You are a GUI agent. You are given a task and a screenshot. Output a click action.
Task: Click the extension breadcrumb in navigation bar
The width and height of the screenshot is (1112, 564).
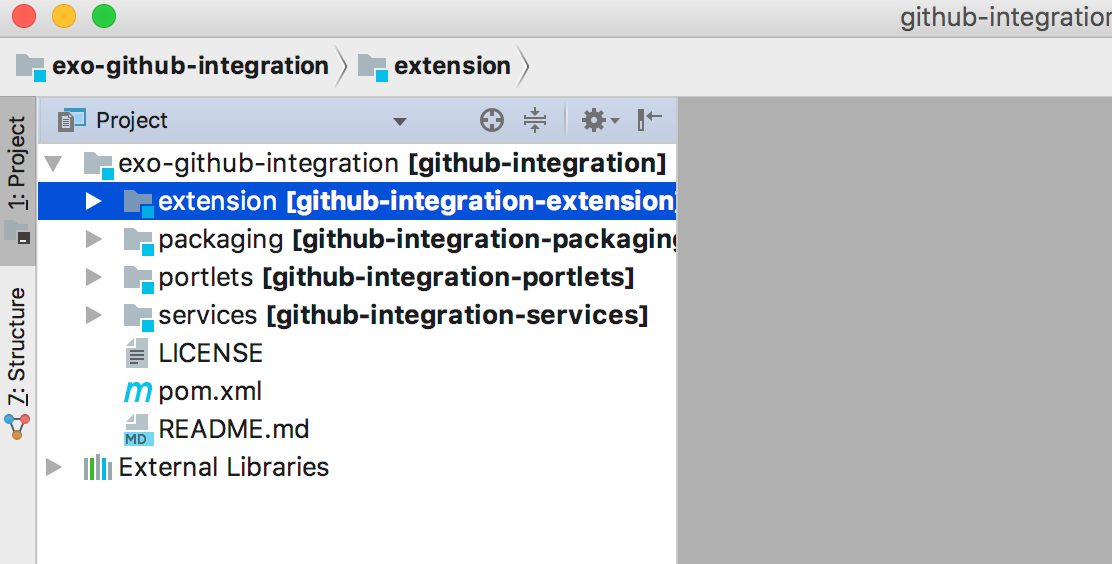tap(434, 66)
